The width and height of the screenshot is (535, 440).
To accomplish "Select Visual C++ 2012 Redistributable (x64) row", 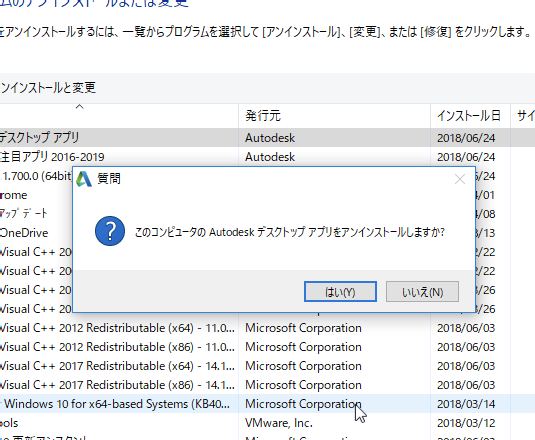I will click(x=268, y=328).
